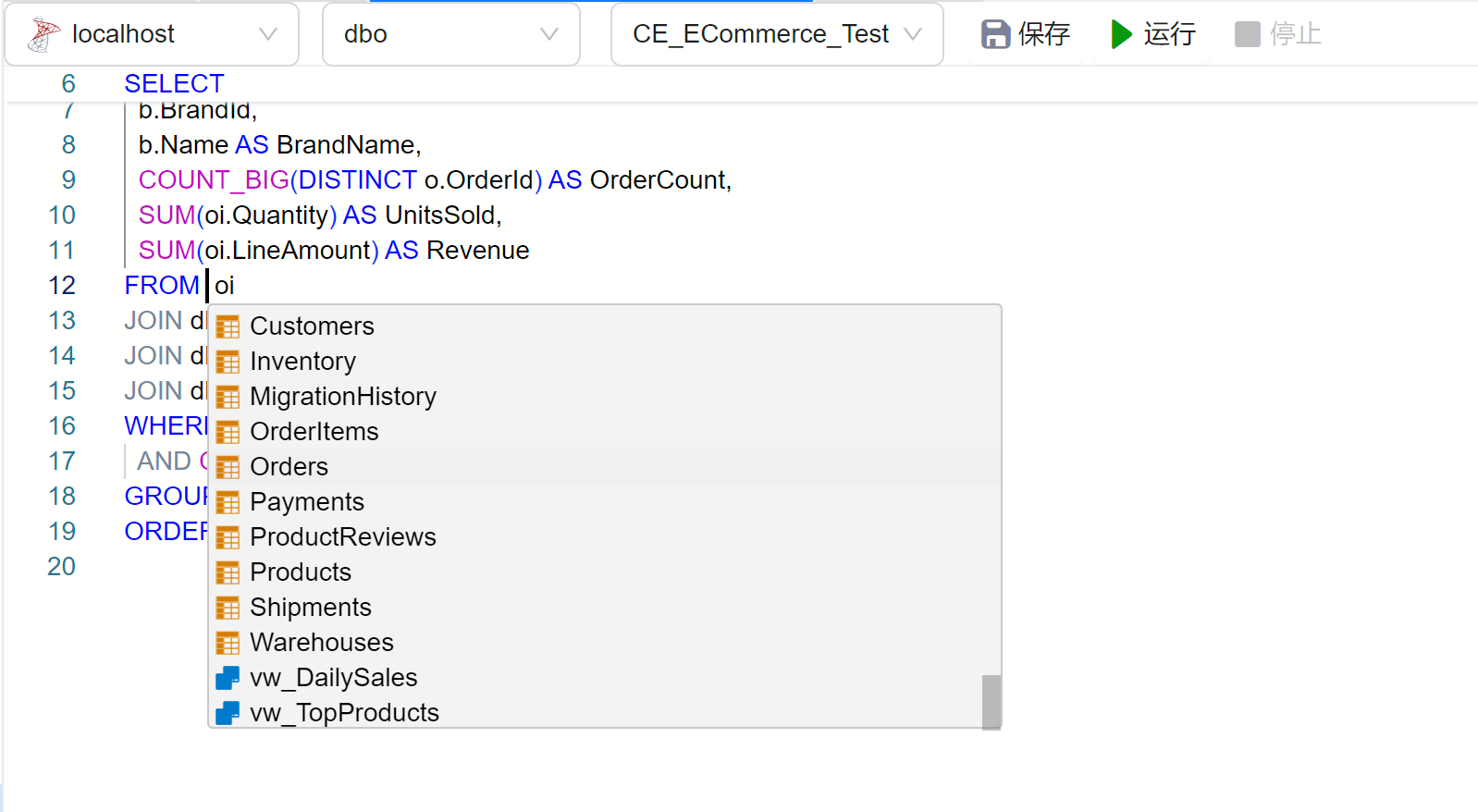Image resolution: width=1478 pixels, height=812 pixels.
Task: Click the SQL Server icon beside localhost
Action: [x=43, y=34]
